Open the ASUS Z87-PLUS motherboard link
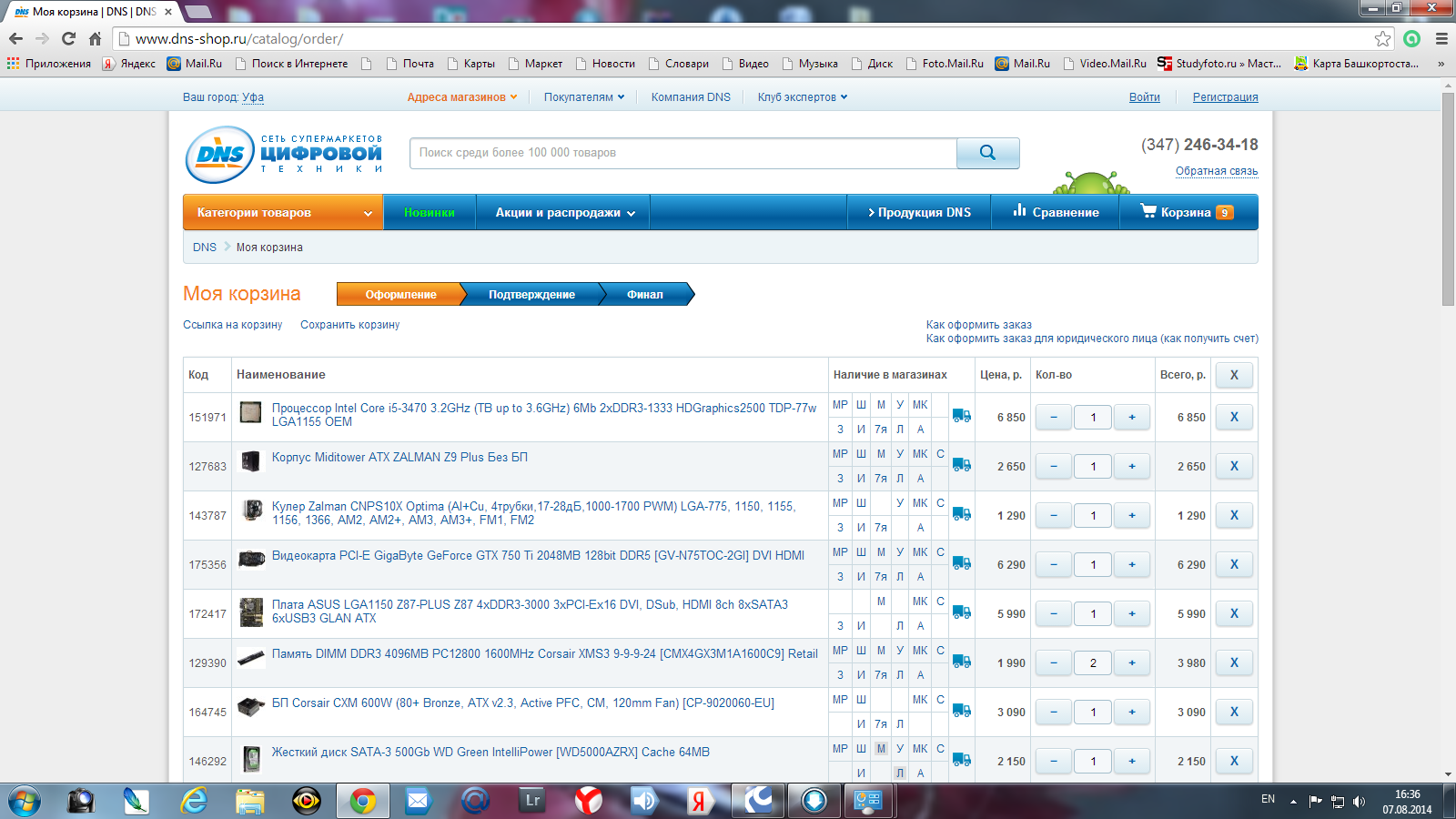This screenshot has width=1456, height=819. click(x=530, y=612)
